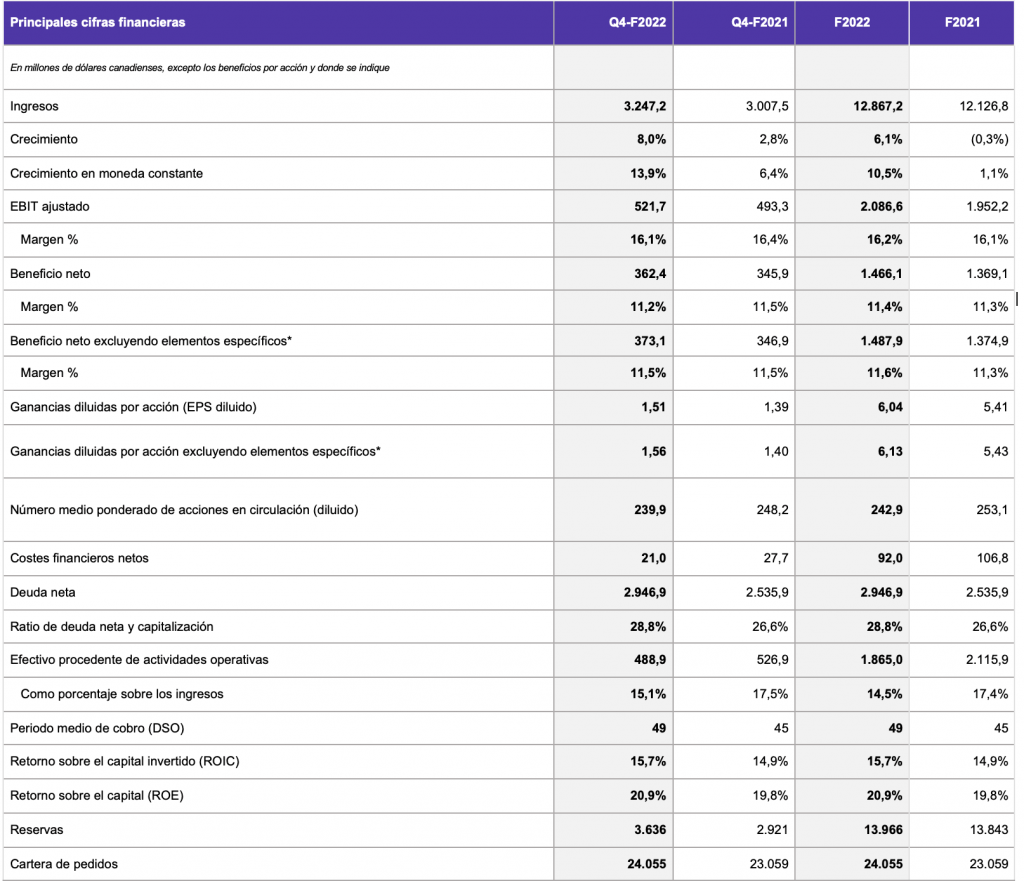Click the 'Costes financieros netos' label
This screenshot has width=1024, height=881.
click(79, 558)
